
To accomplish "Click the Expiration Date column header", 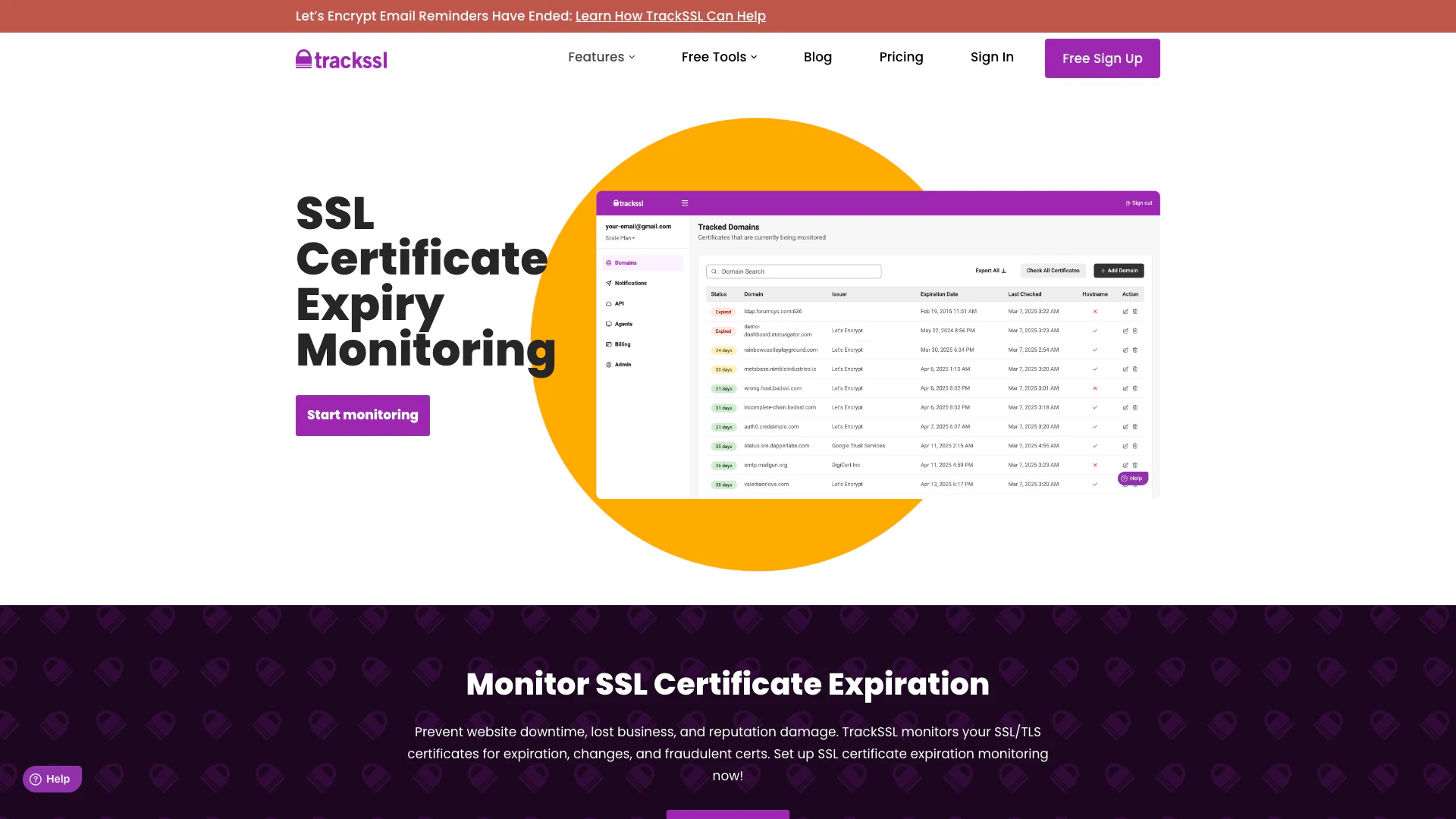I will tap(939, 294).
